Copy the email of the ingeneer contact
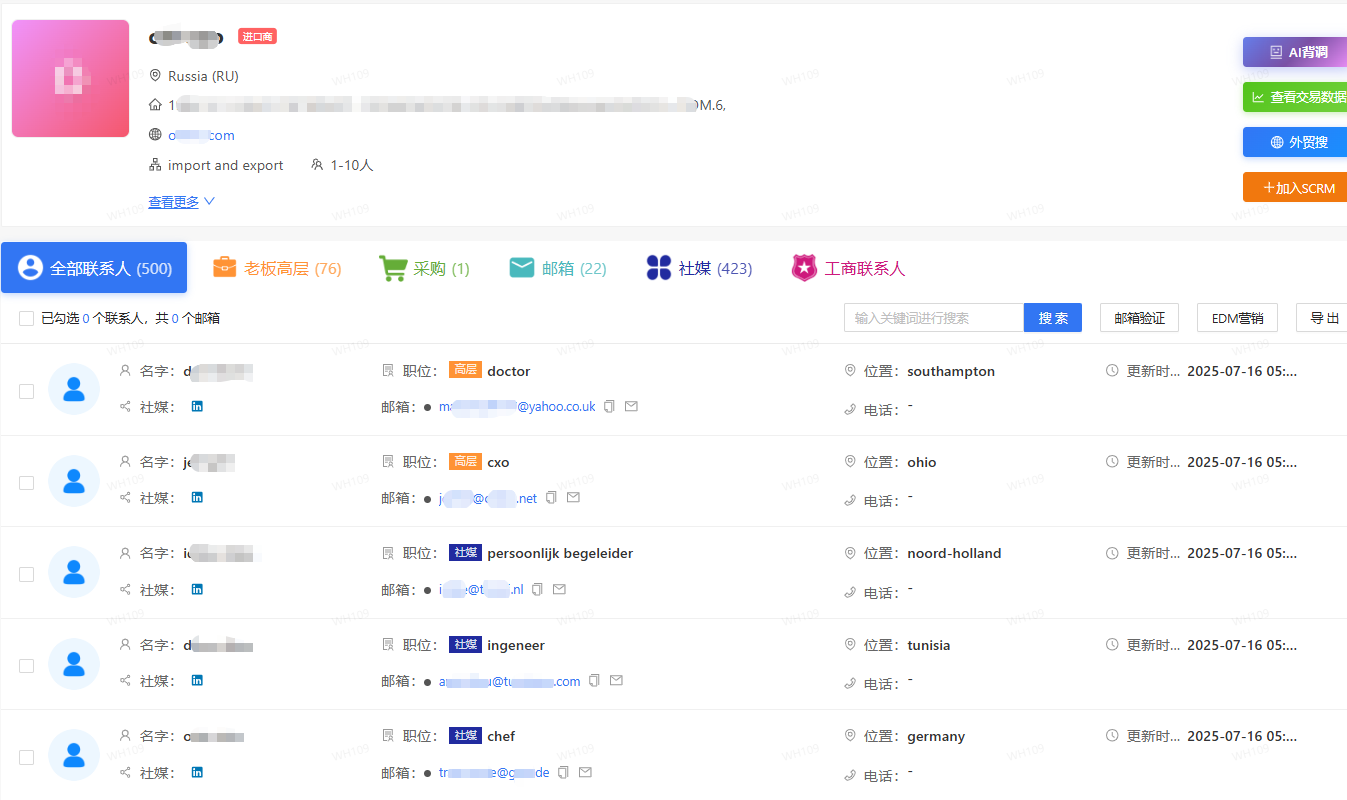The height and width of the screenshot is (800, 1347). point(595,681)
